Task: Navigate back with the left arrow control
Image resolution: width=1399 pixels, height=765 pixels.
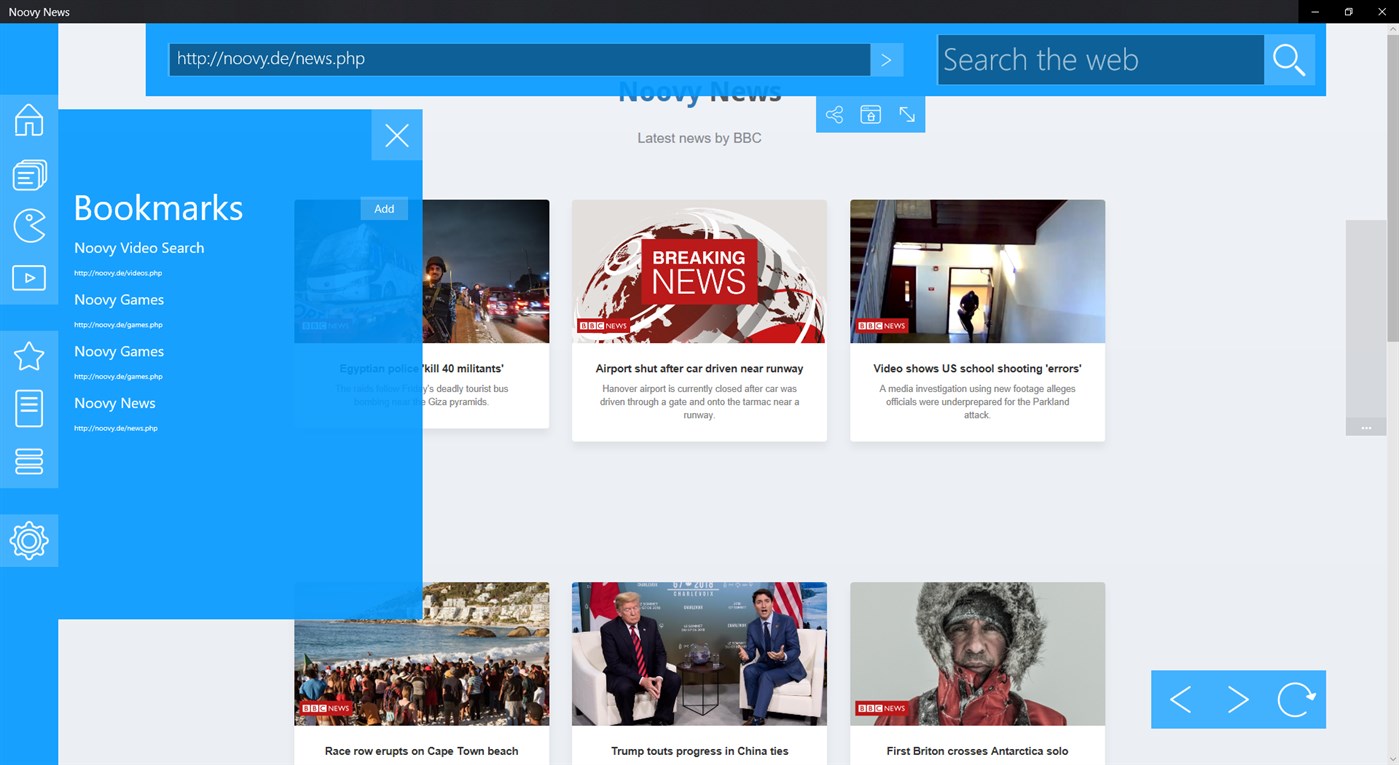Action: click(1180, 700)
